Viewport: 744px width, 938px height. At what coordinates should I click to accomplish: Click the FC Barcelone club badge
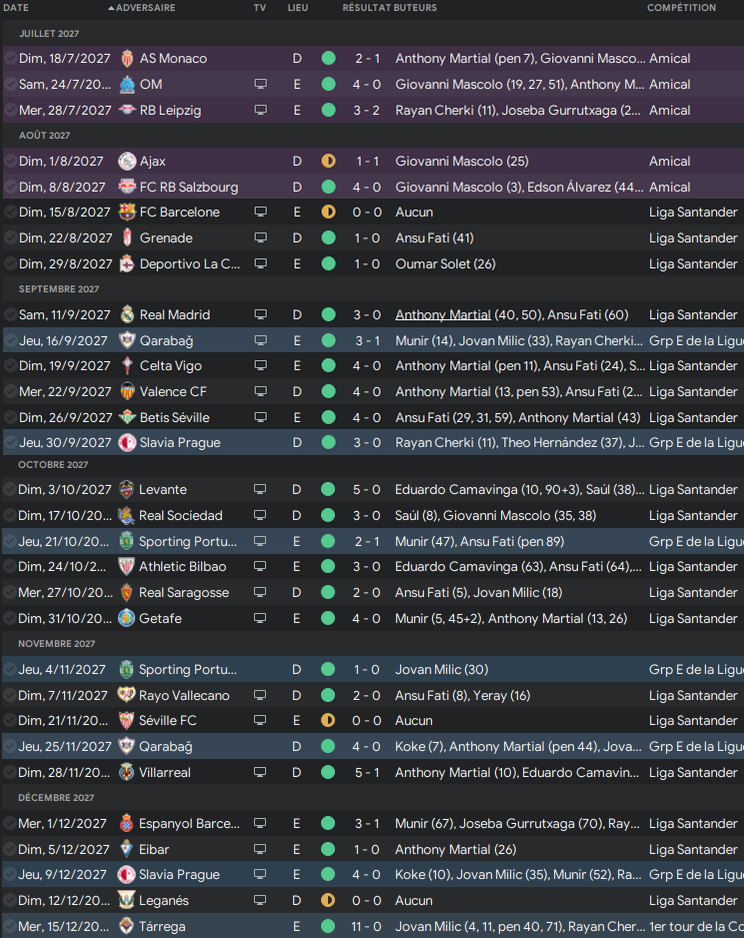(x=126, y=212)
